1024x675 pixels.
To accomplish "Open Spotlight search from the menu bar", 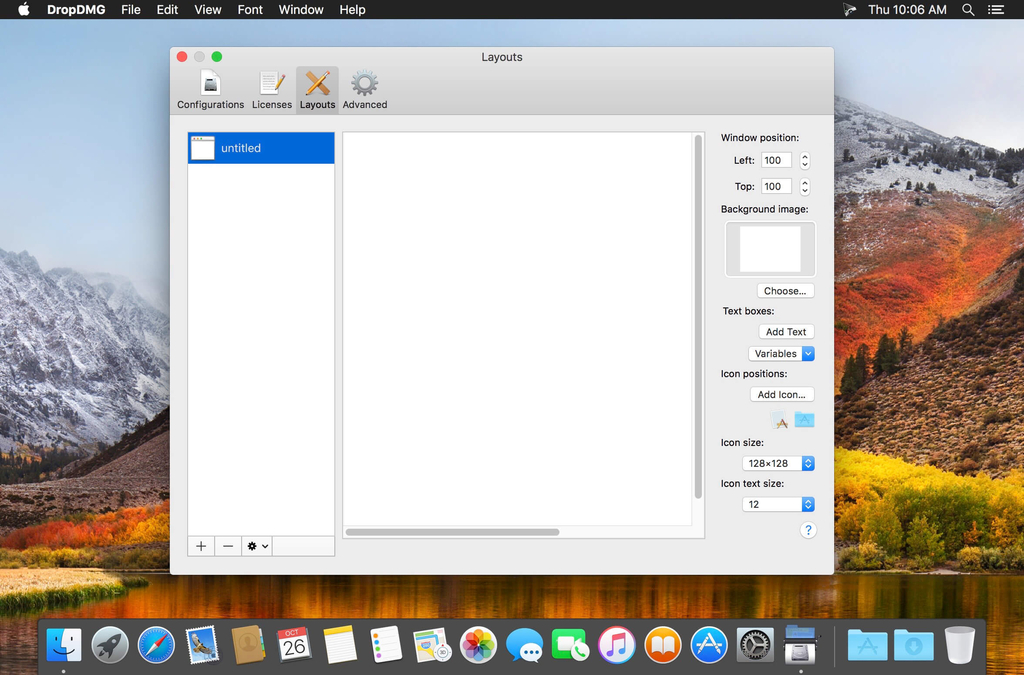I will pos(968,9).
